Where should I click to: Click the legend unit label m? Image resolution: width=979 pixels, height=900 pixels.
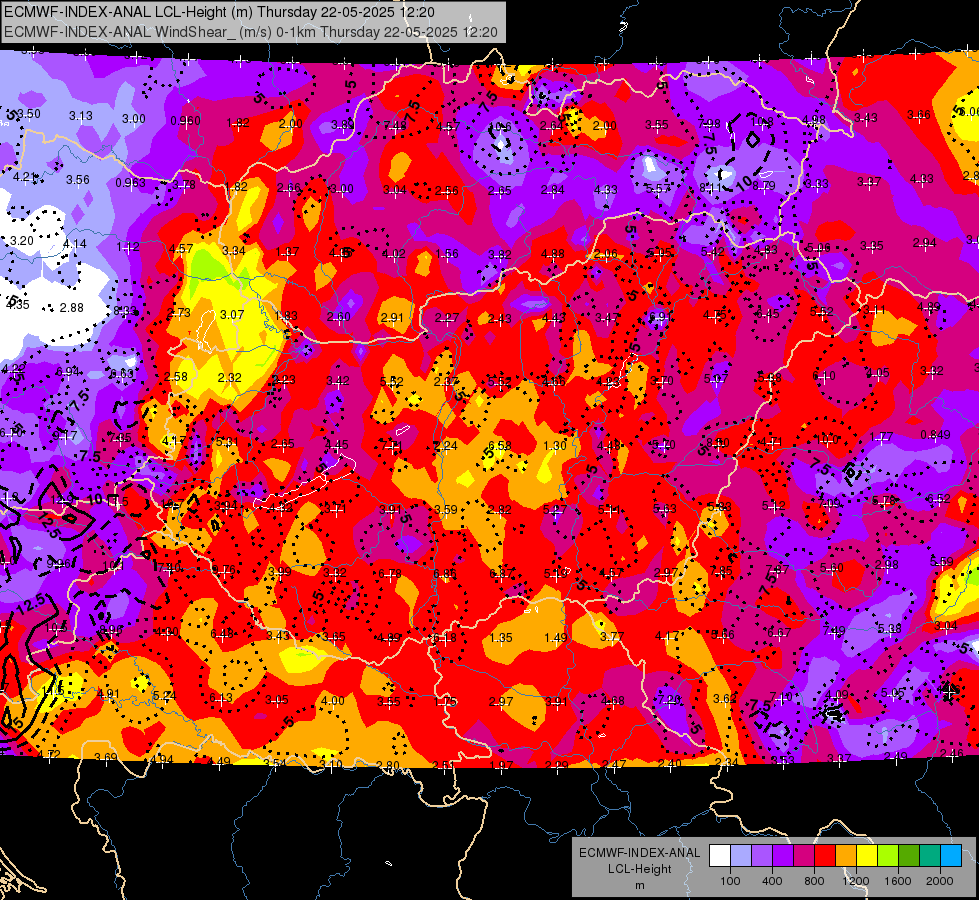click(639, 885)
